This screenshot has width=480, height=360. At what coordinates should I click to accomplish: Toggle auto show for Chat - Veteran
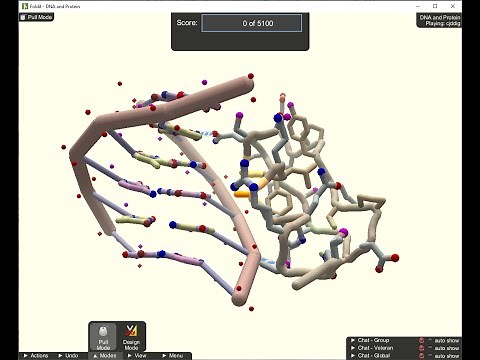pos(444,348)
